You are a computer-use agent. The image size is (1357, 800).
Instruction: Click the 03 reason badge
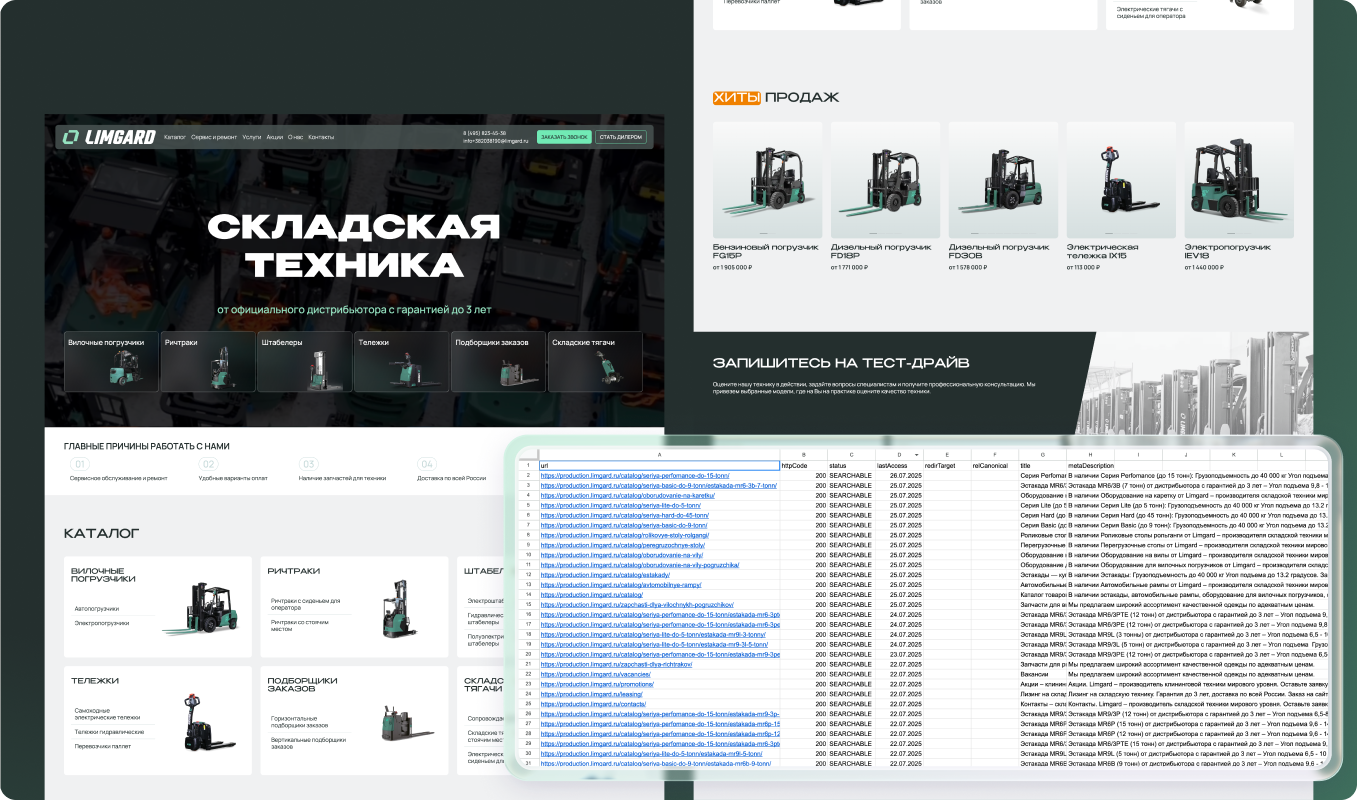[x=309, y=464]
